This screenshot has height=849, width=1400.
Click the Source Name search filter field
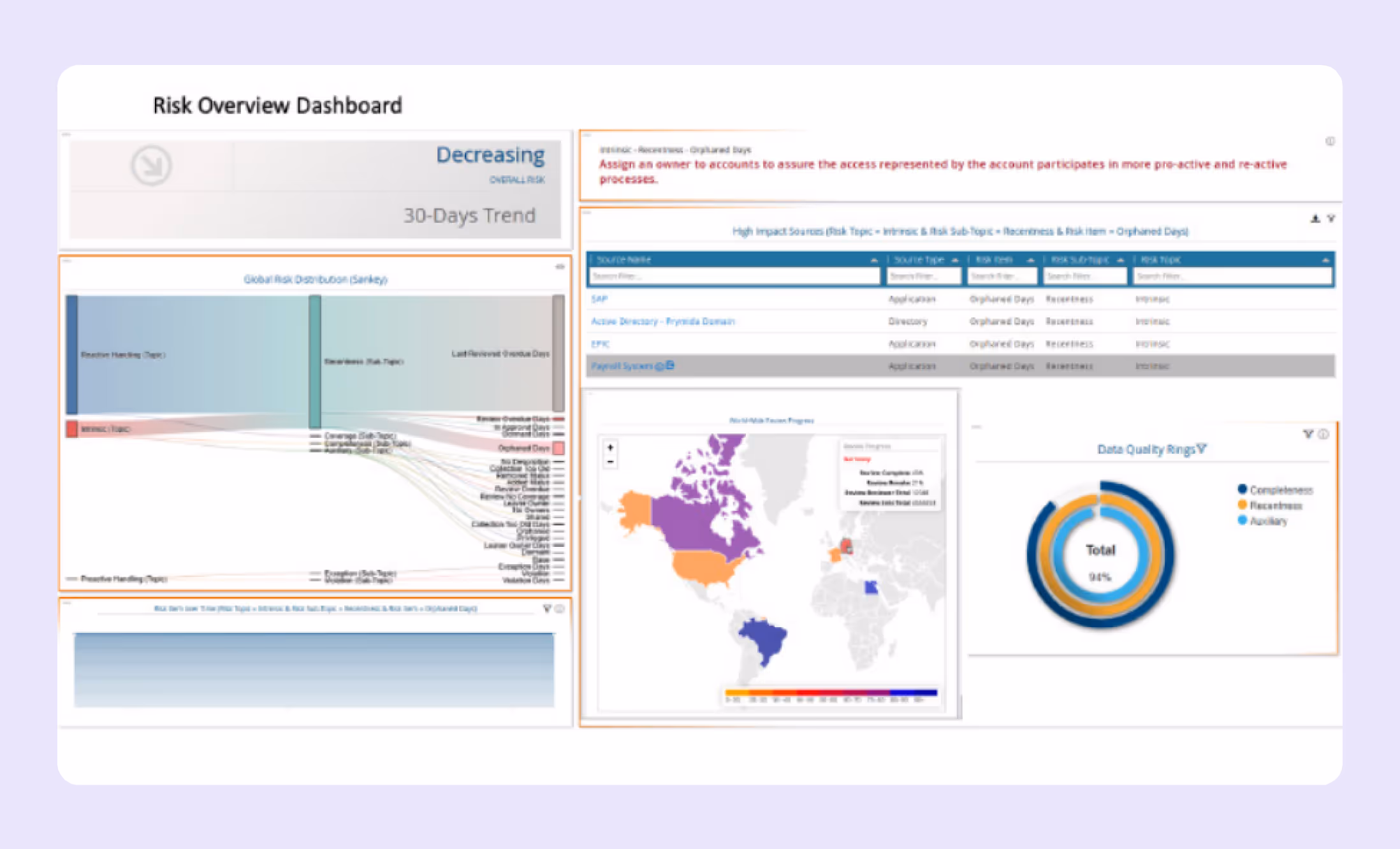point(733,275)
